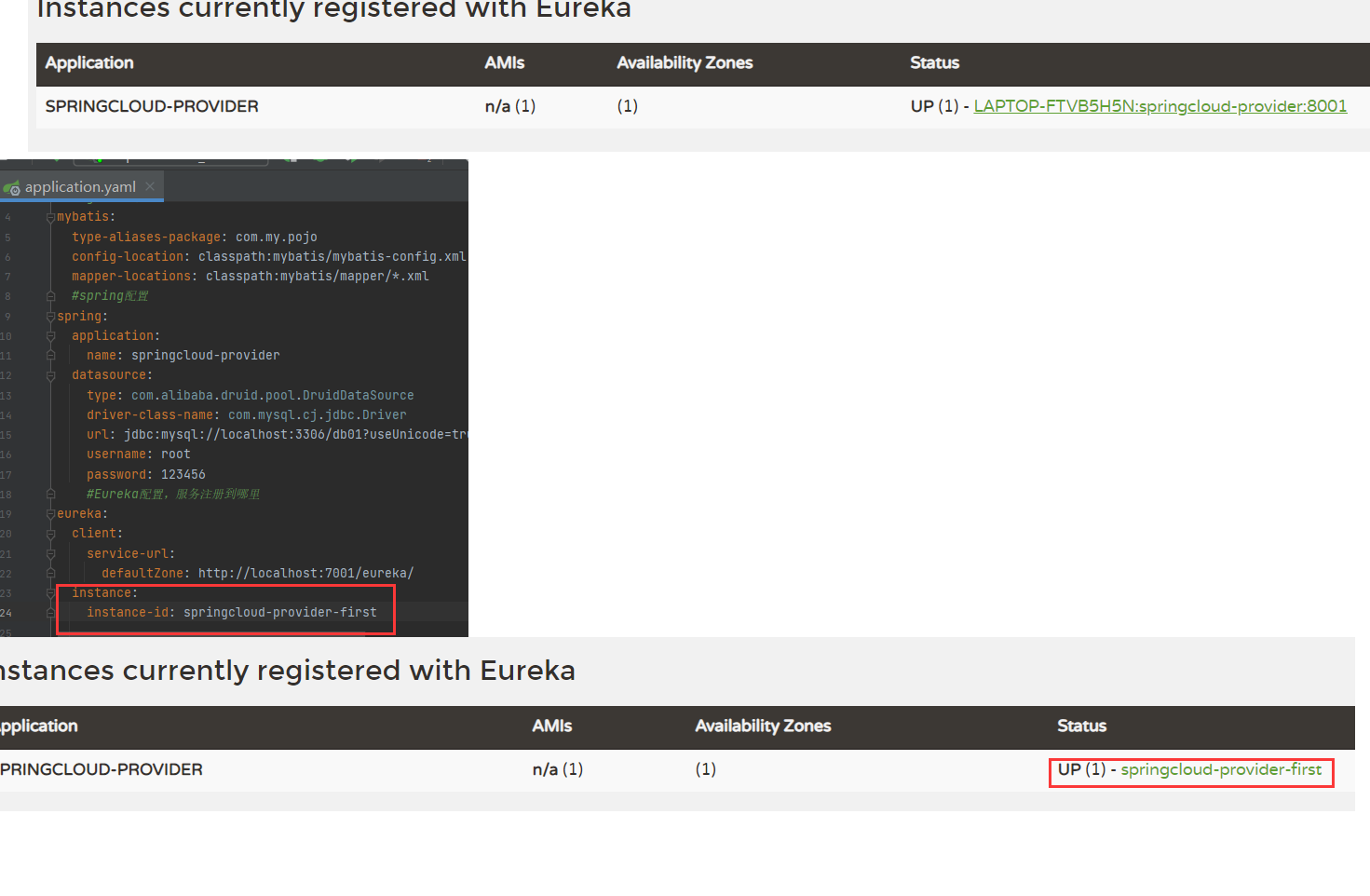
Task: Collapse the mybatis block fold marker
Action: click(x=50, y=217)
